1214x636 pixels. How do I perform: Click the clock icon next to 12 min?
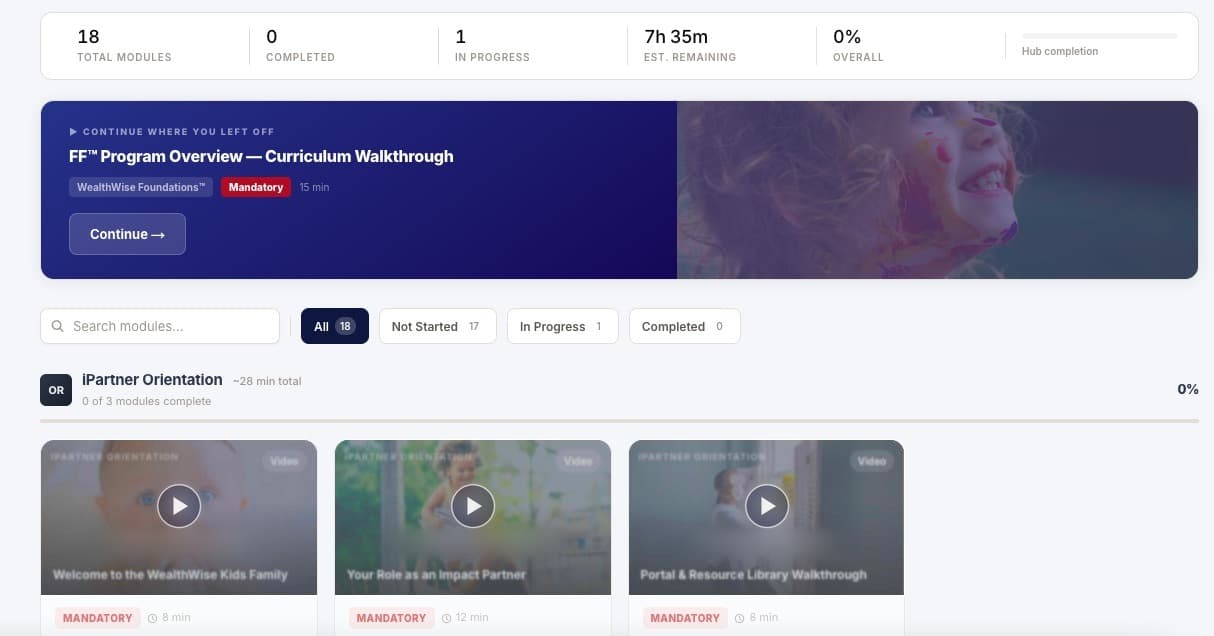click(446, 618)
